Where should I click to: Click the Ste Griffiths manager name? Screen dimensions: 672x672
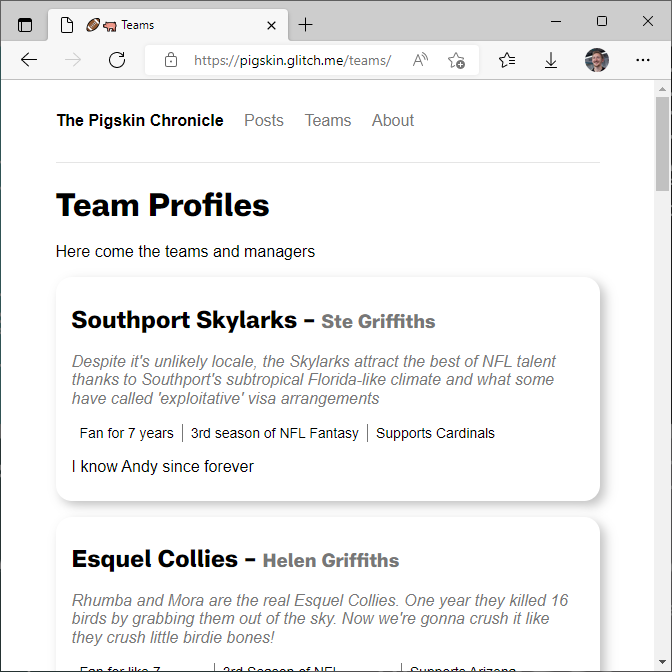point(378,321)
